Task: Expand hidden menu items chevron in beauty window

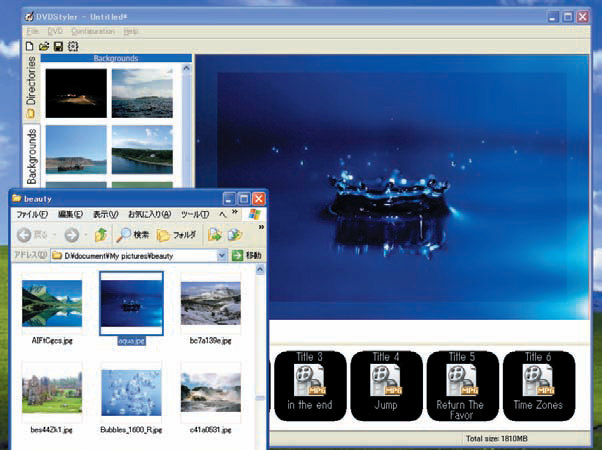Action: [235, 212]
